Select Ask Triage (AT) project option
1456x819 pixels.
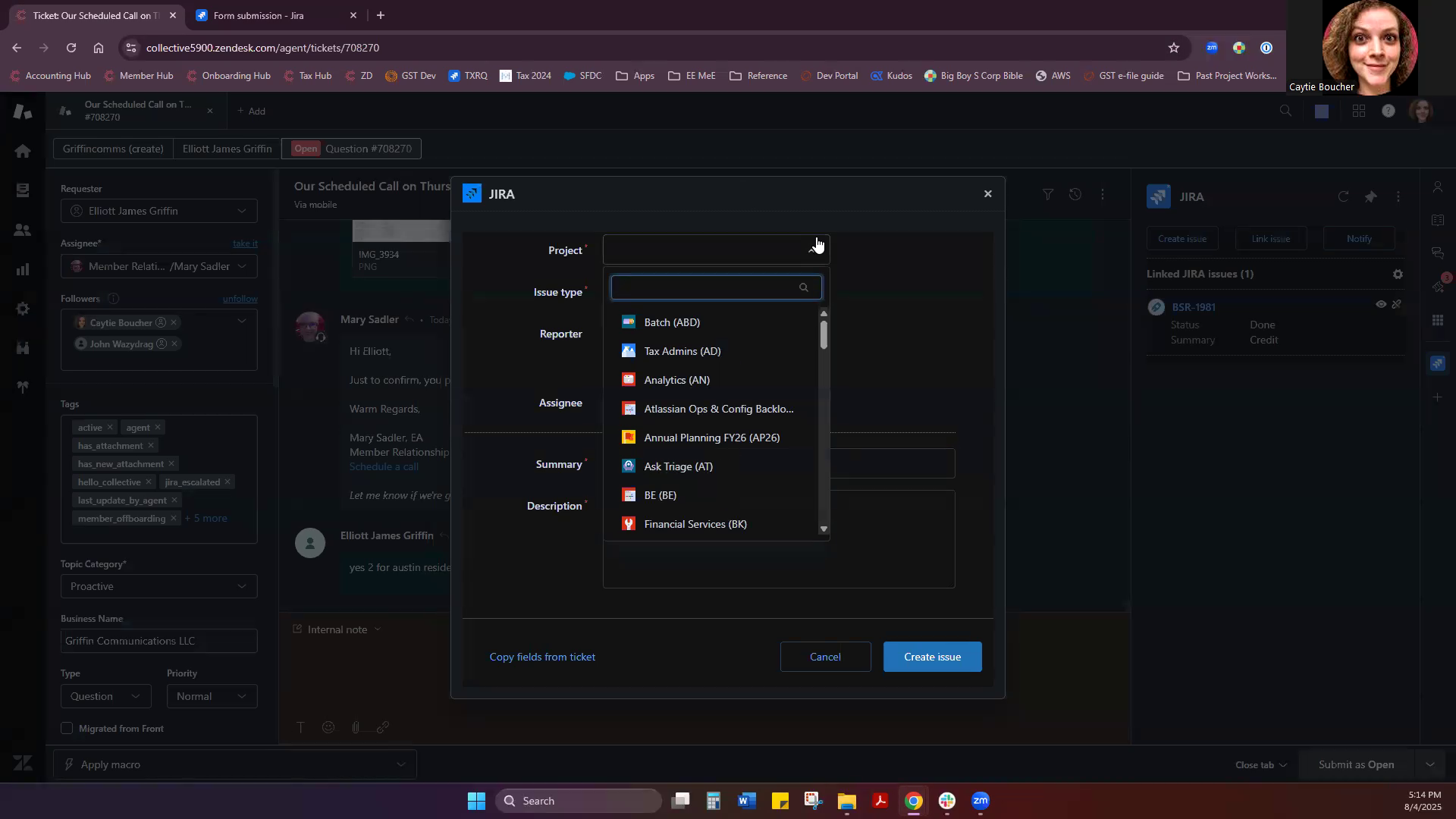(678, 466)
